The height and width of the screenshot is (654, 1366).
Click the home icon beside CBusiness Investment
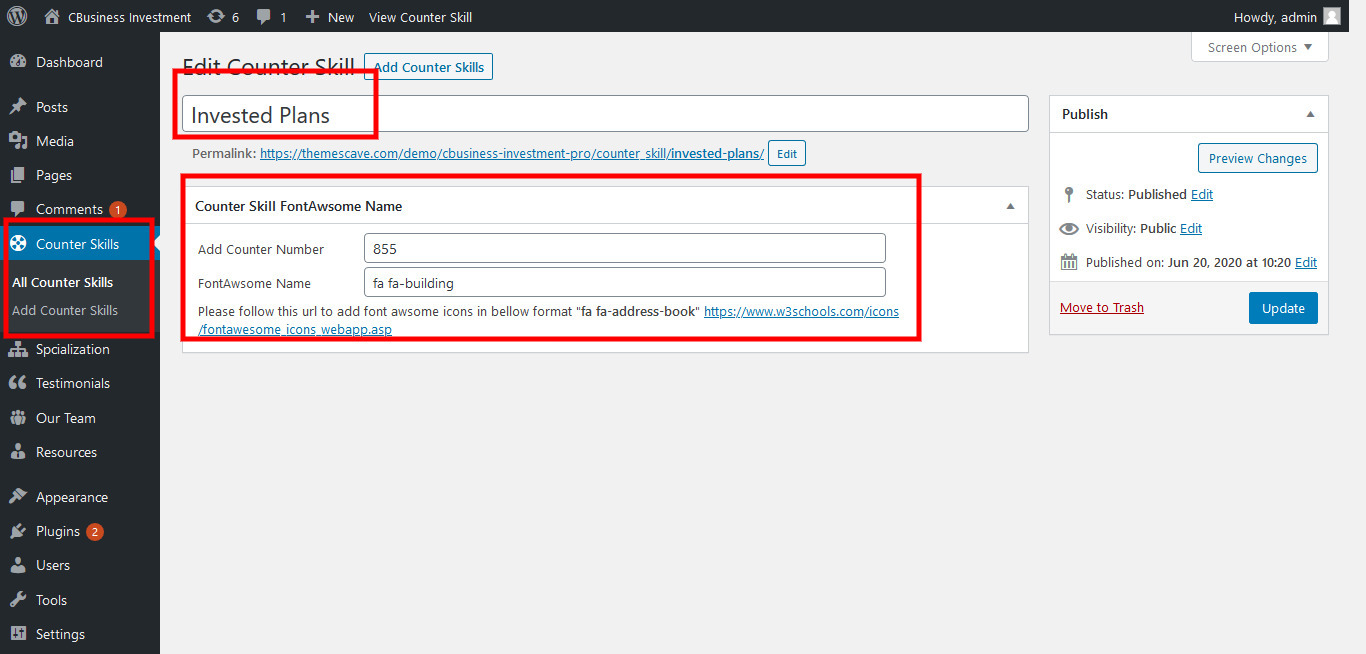point(52,16)
